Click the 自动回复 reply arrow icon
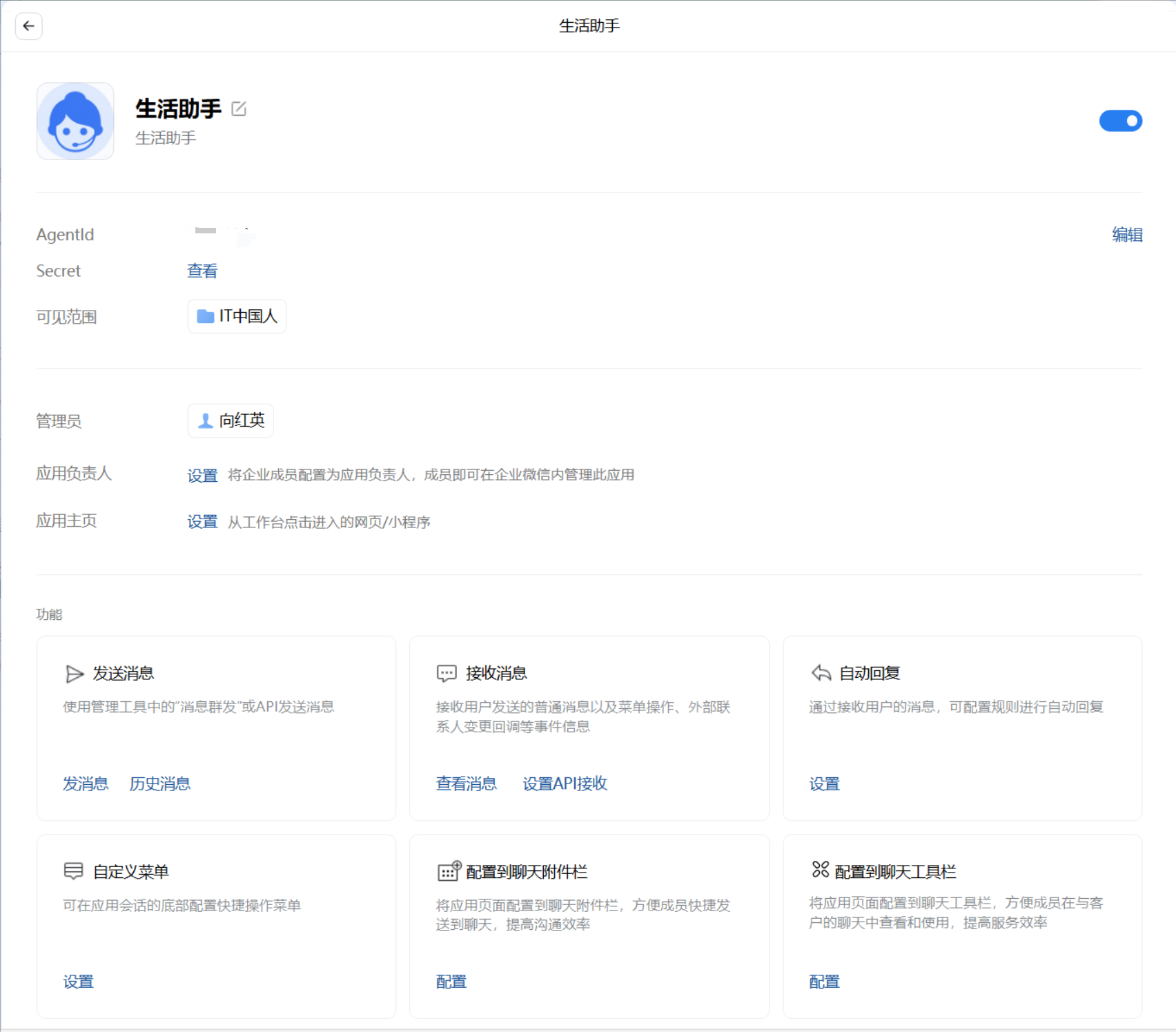This screenshot has height=1032, width=1176. [821, 673]
